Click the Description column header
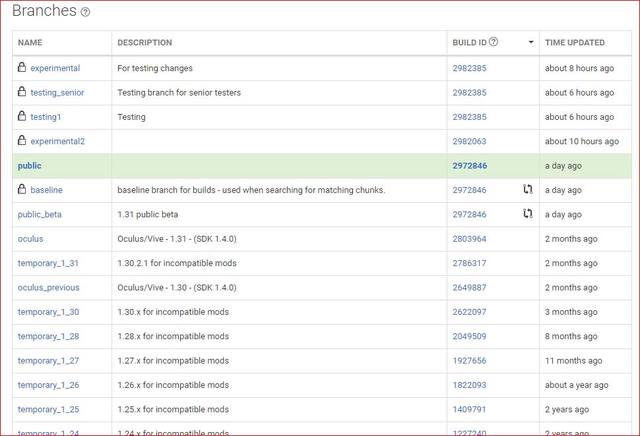Image resolution: width=640 pixels, height=436 pixels. (144, 43)
